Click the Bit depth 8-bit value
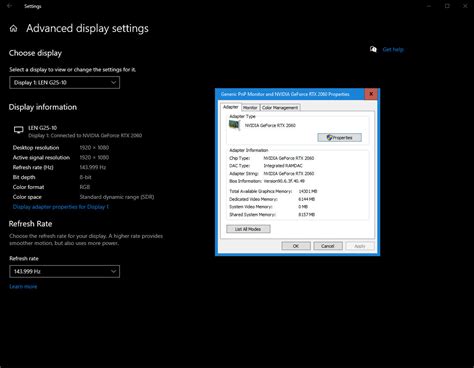 (x=85, y=177)
